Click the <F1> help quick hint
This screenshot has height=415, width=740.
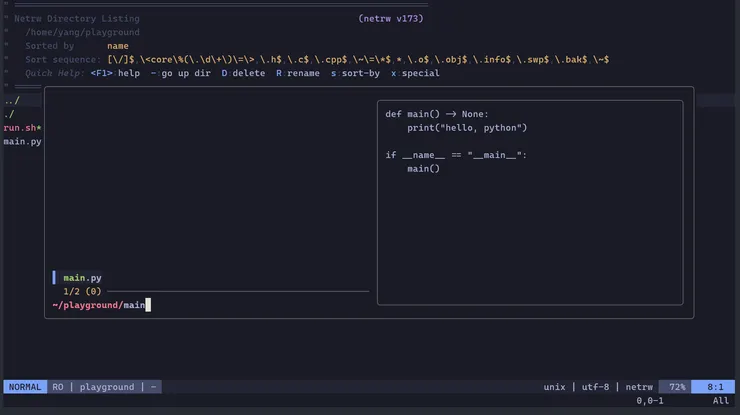[115, 73]
